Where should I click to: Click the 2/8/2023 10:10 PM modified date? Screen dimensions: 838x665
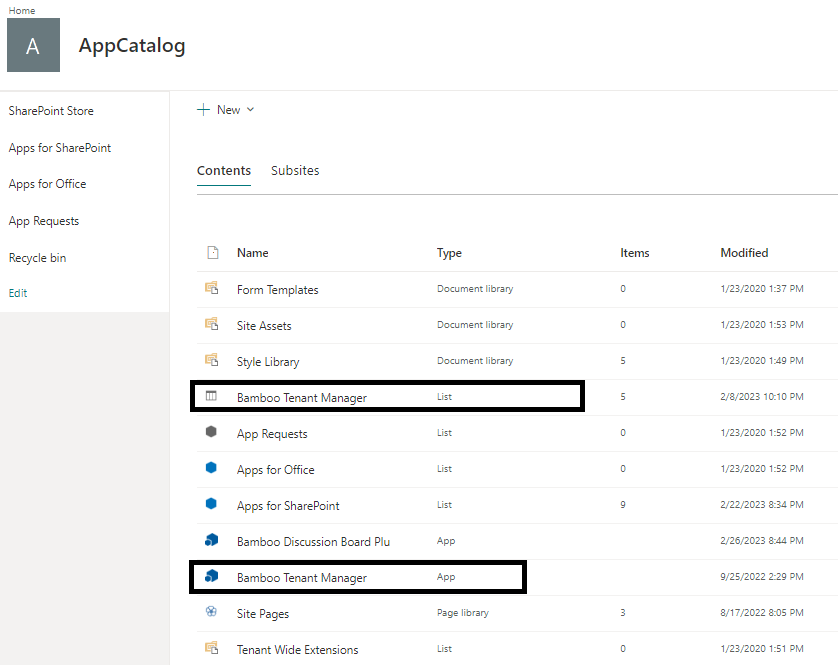click(762, 397)
